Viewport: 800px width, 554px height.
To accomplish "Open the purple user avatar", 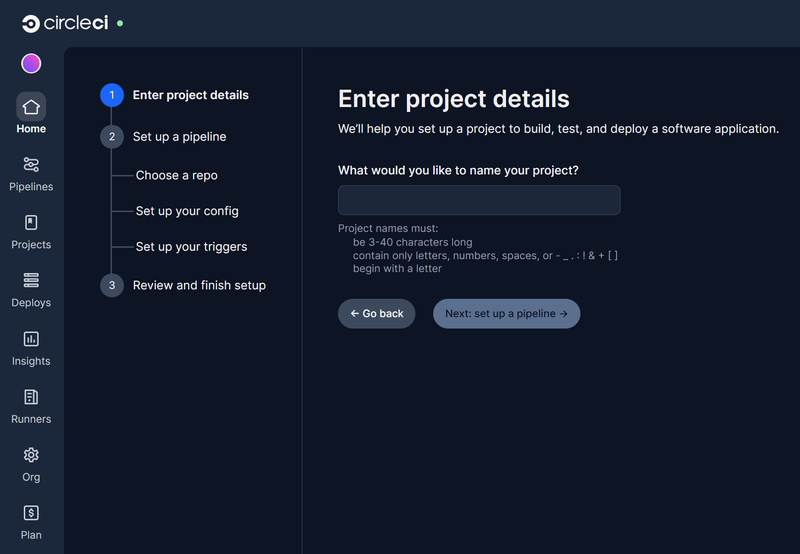I will (x=31, y=64).
